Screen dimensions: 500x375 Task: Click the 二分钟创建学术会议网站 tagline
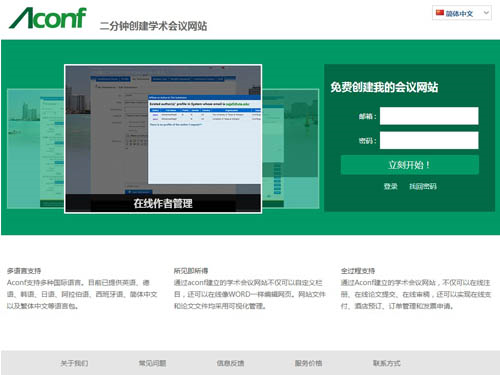pos(153,26)
